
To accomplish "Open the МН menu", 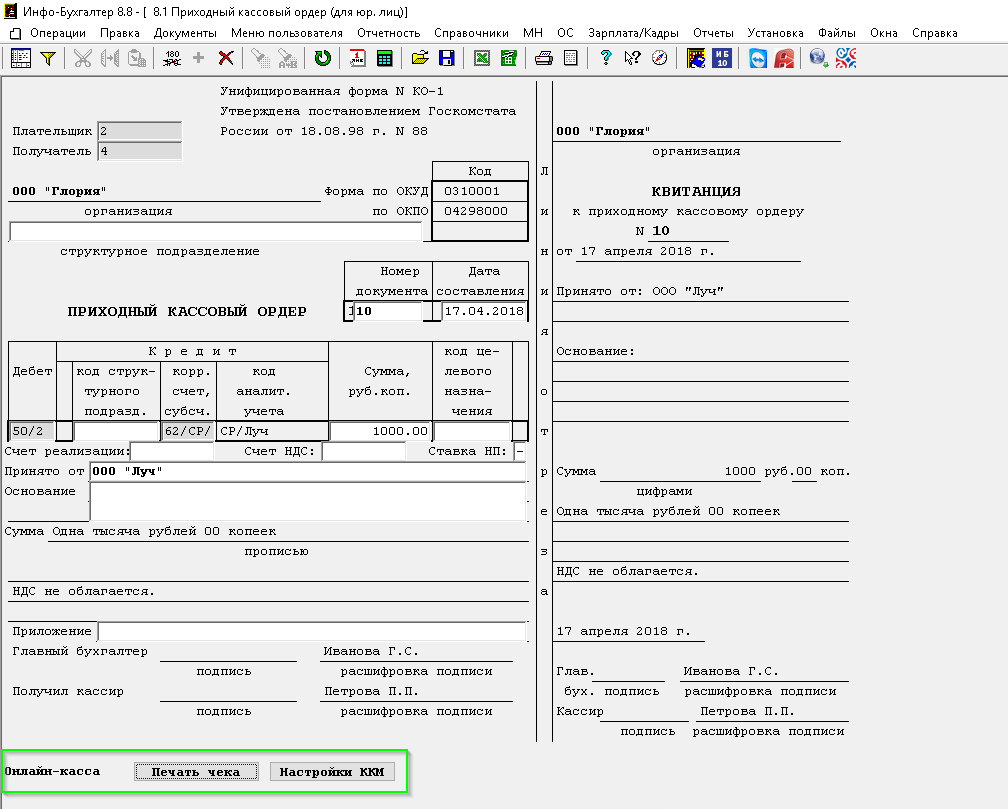I will tap(533, 33).
